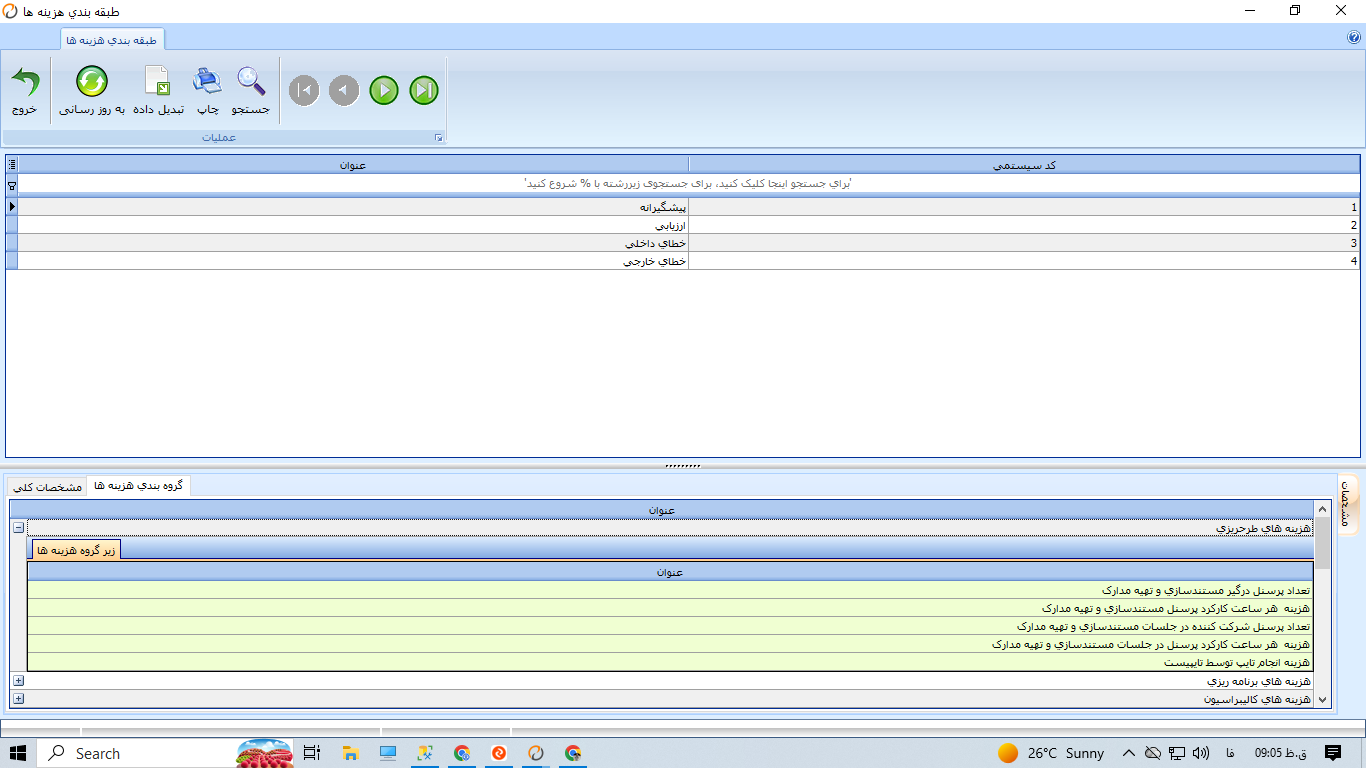Viewport: 1366px width, 768px height.
Task: Click the lower grid scroll up arrow
Action: pyautogui.click(x=1323, y=508)
